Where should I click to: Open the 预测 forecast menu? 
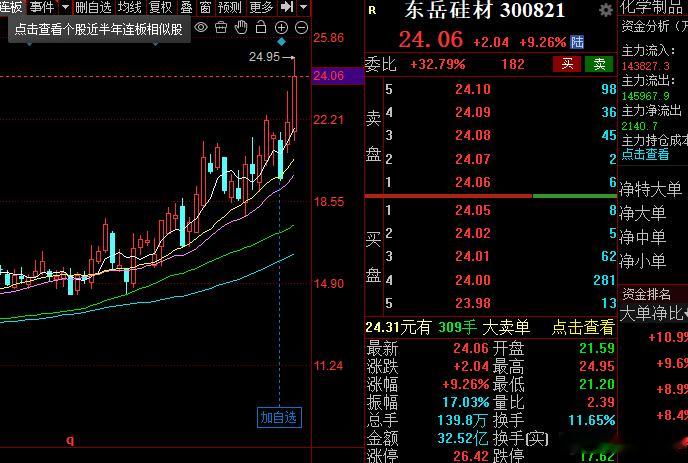[x=230, y=7]
